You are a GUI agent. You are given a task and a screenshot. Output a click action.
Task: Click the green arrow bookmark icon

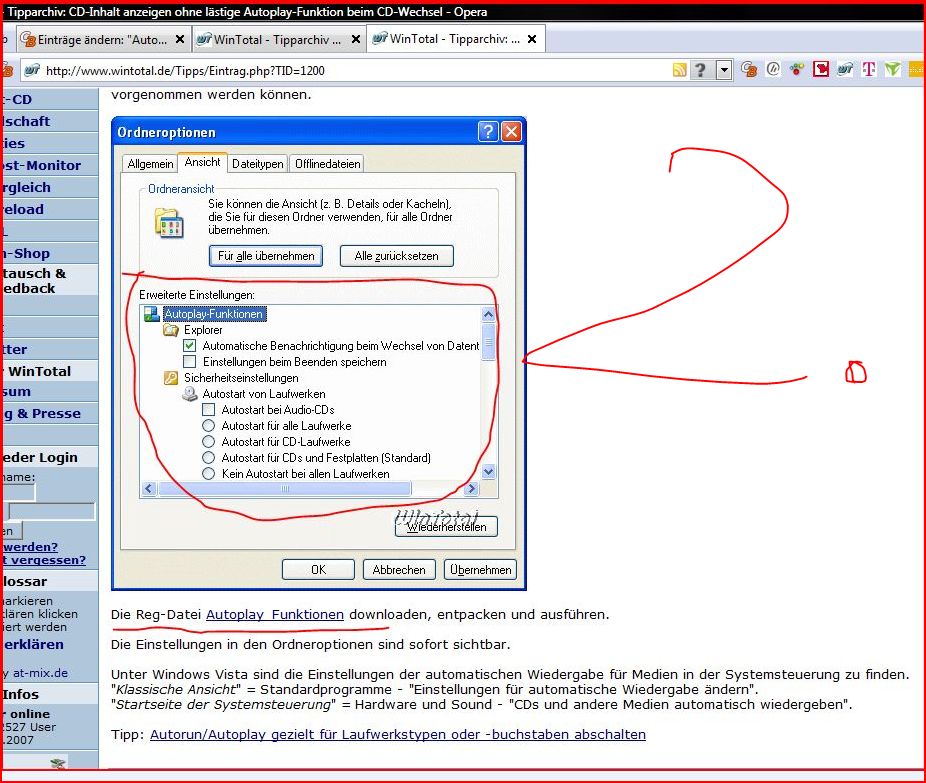coord(892,70)
